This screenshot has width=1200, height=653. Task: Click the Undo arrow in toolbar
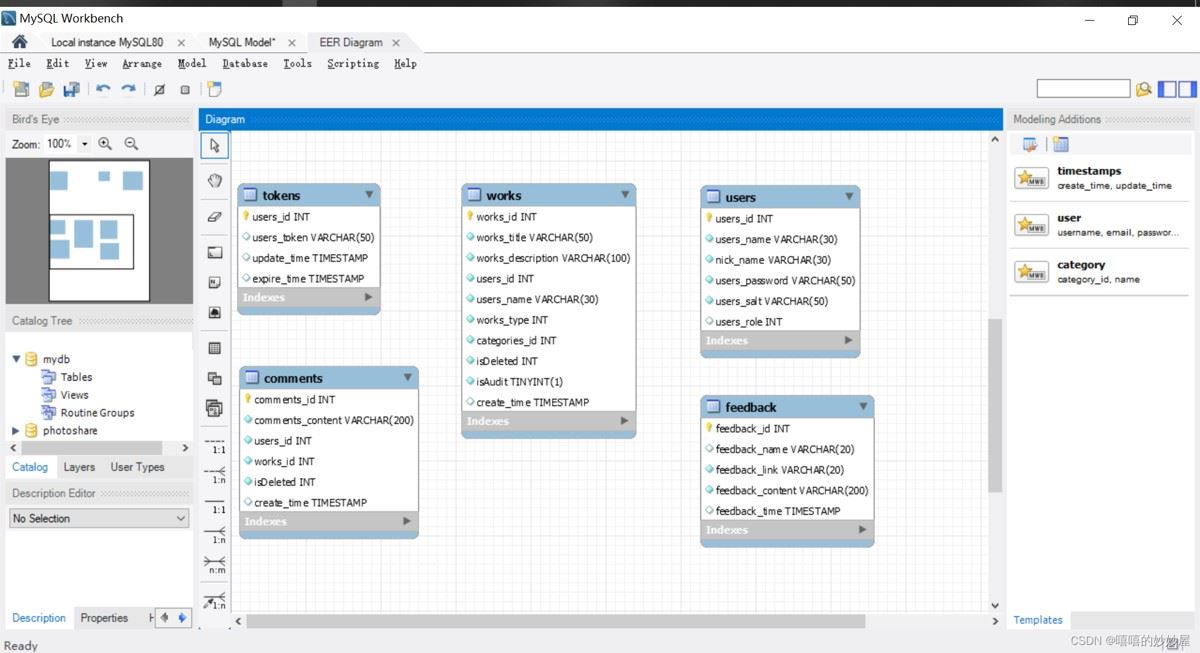(103, 90)
